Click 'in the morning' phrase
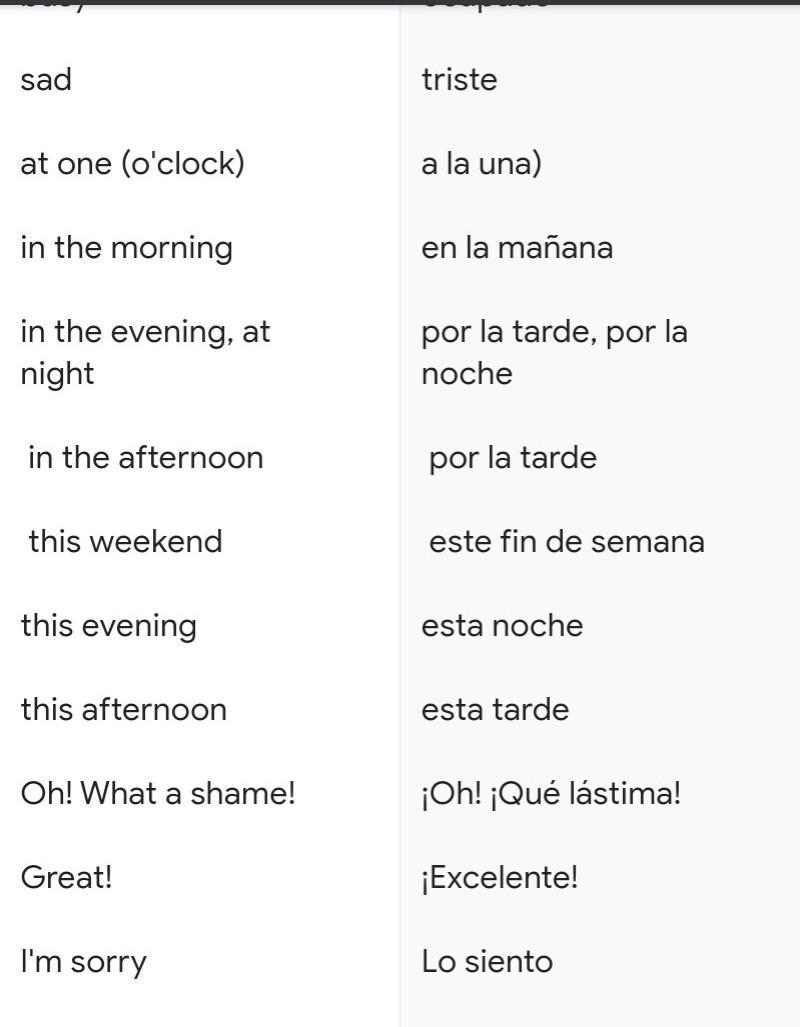The height and width of the screenshot is (1027, 800). 126,249
